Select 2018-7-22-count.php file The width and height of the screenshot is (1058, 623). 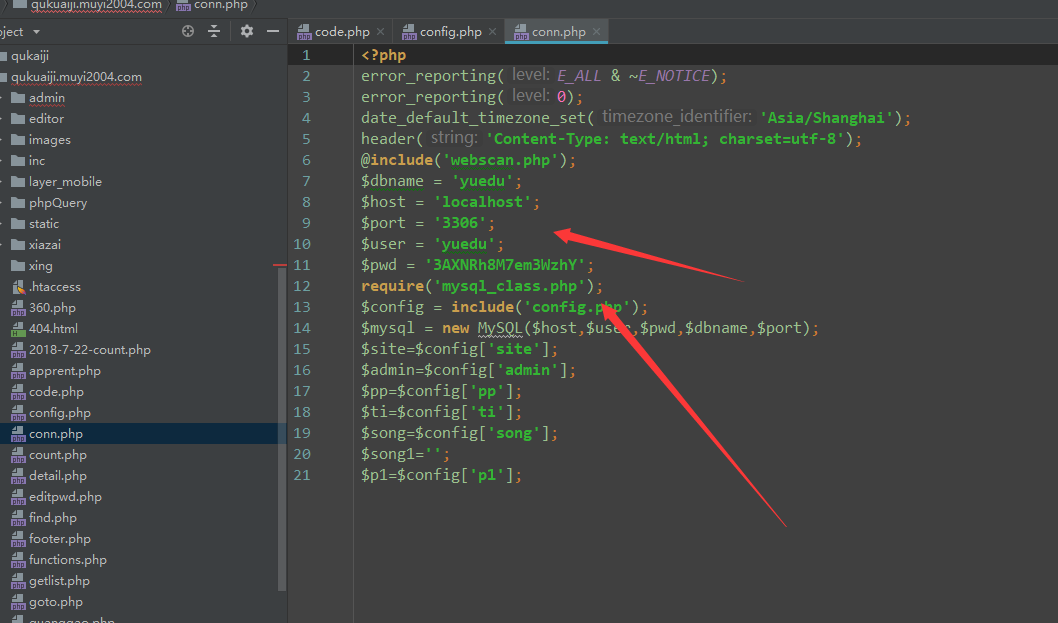[x=90, y=350]
